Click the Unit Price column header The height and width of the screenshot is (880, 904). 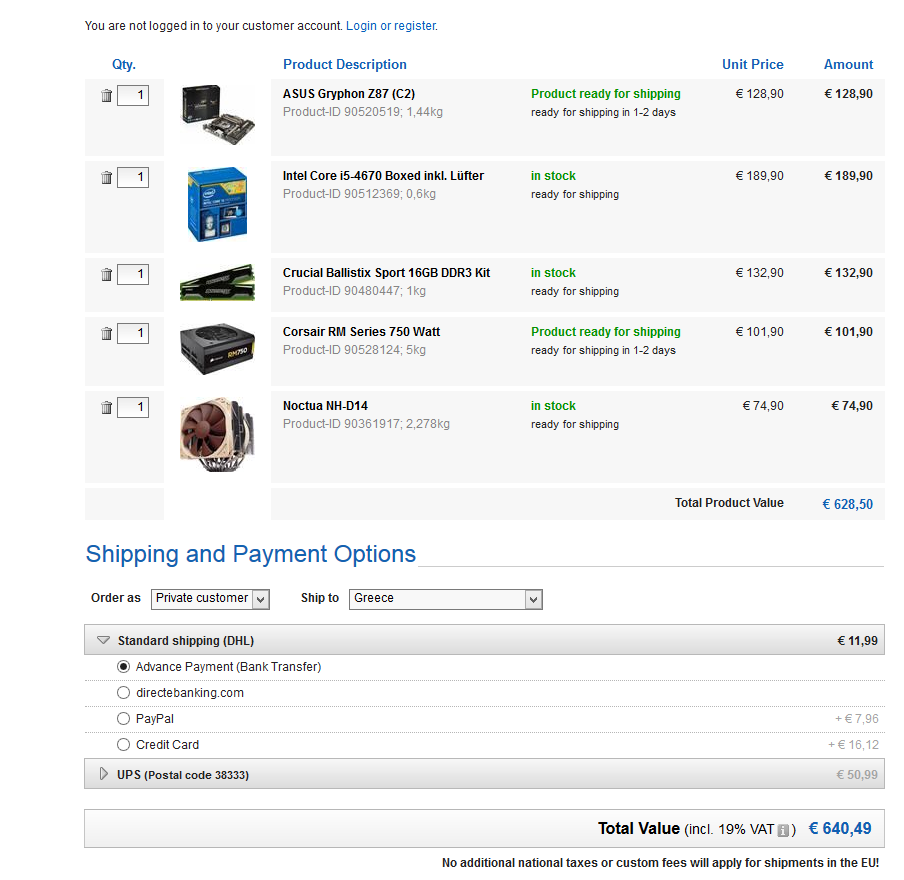click(753, 65)
